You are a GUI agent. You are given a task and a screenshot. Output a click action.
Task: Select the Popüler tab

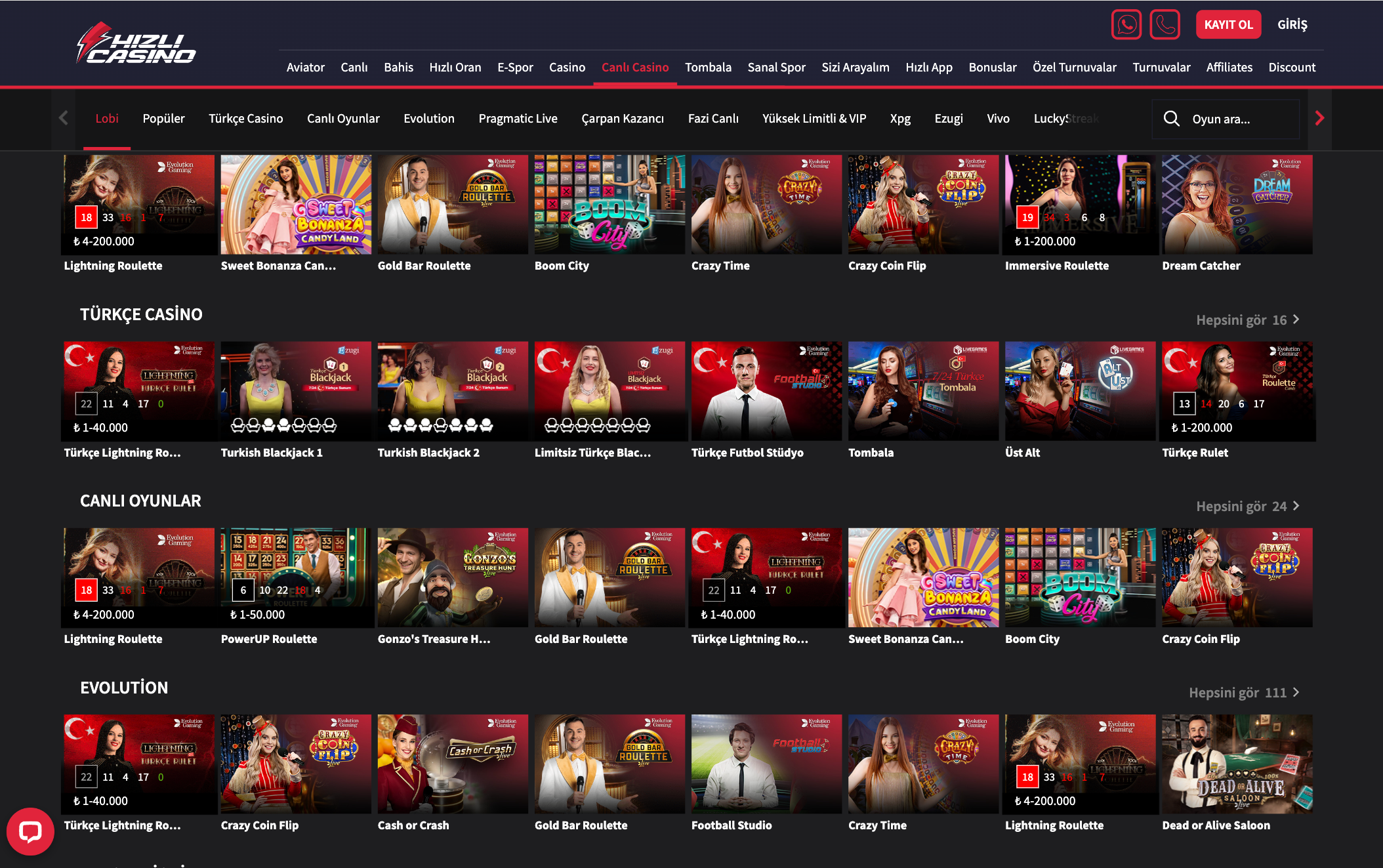[x=163, y=119]
